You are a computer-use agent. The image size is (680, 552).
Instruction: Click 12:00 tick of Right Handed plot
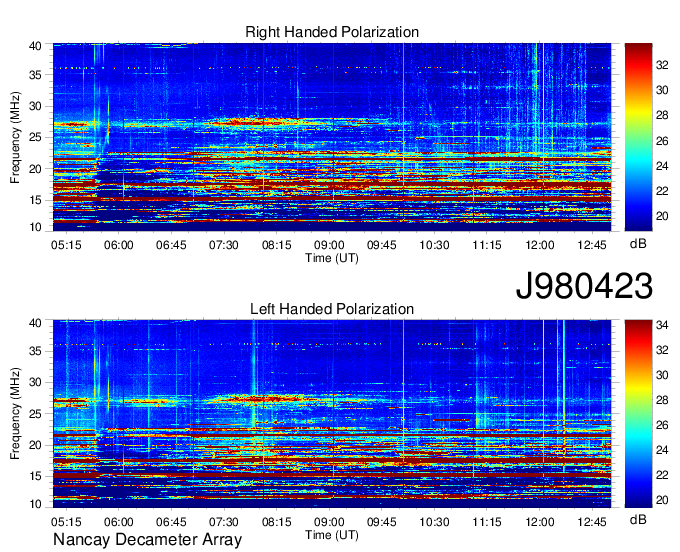click(539, 245)
